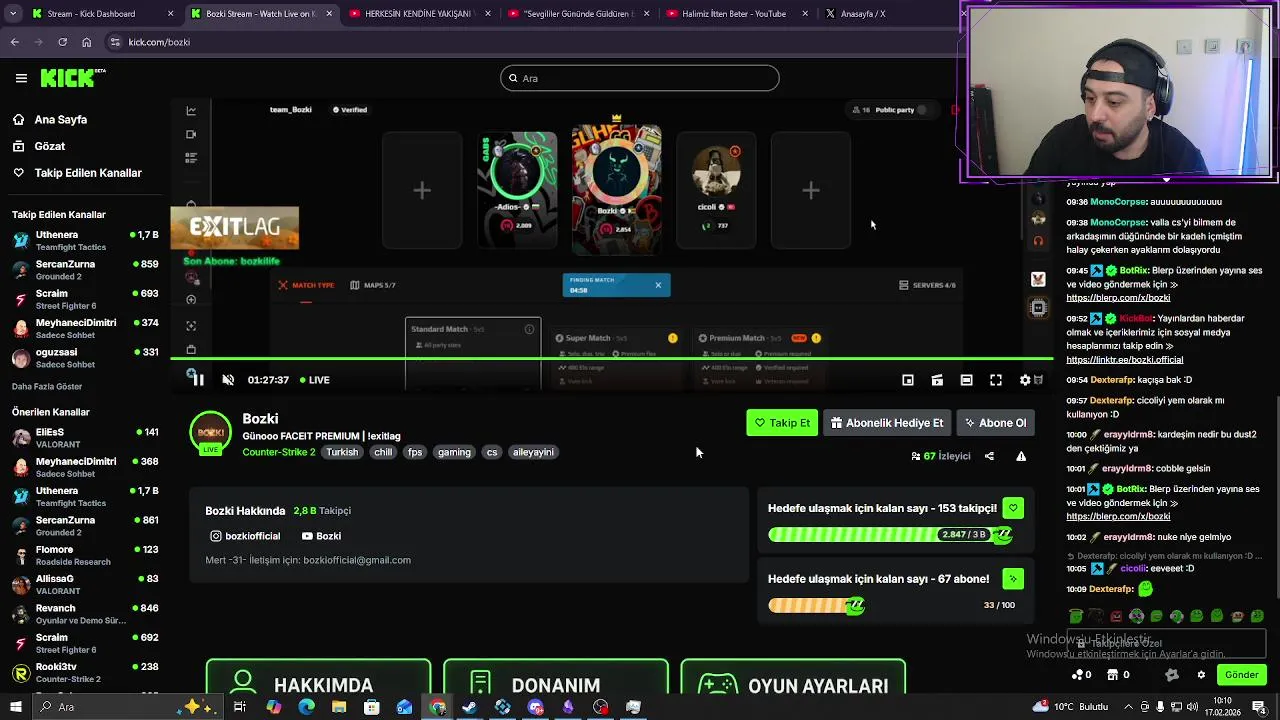Open OYUN AYARLARI panel
Viewport: 1280px width, 720px height.
point(793,677)
